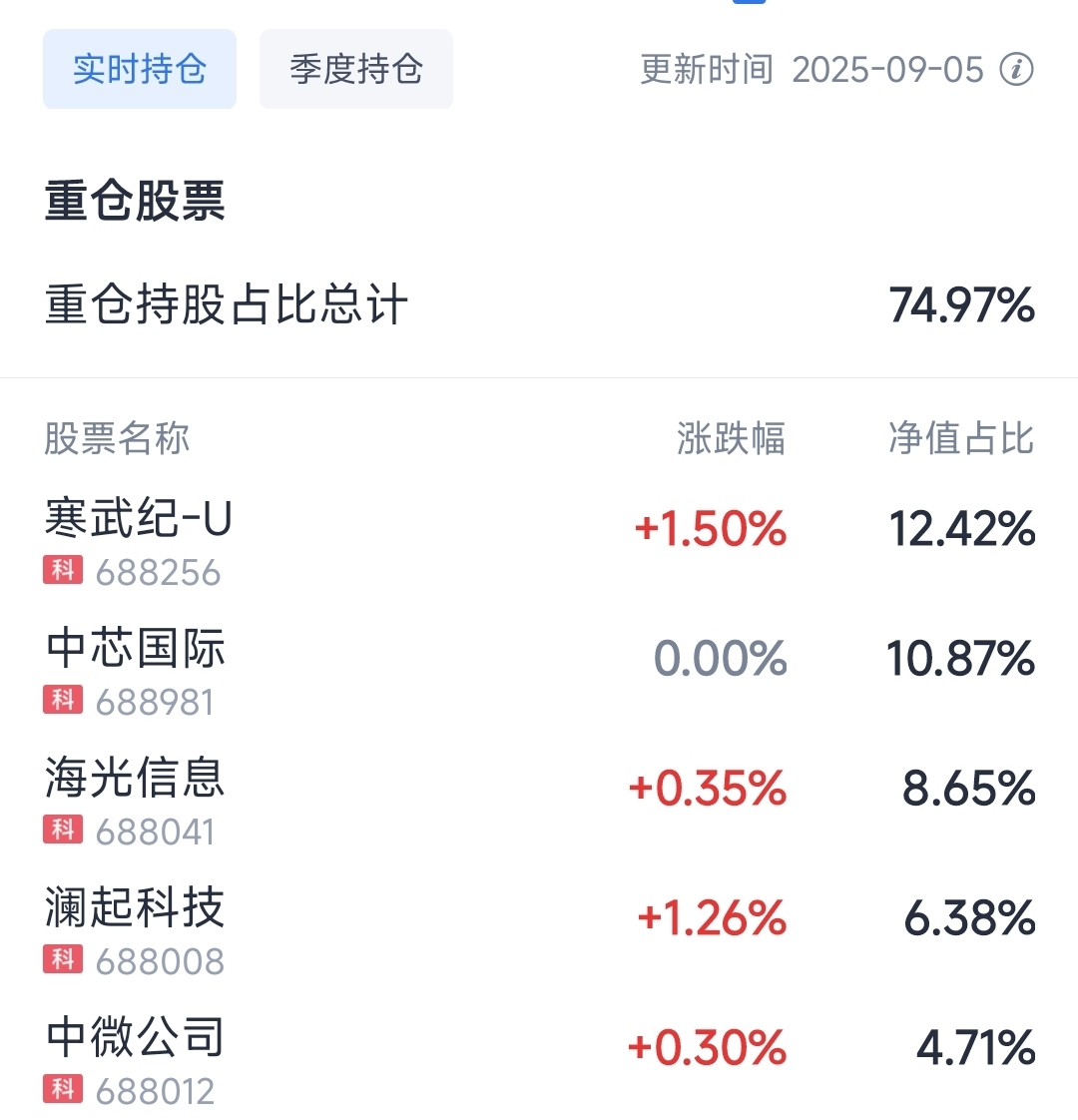The width and height of the screenshot is (1078, 1120).
Task: Select the 涨跌幅 column header
Action: [731, 438]
